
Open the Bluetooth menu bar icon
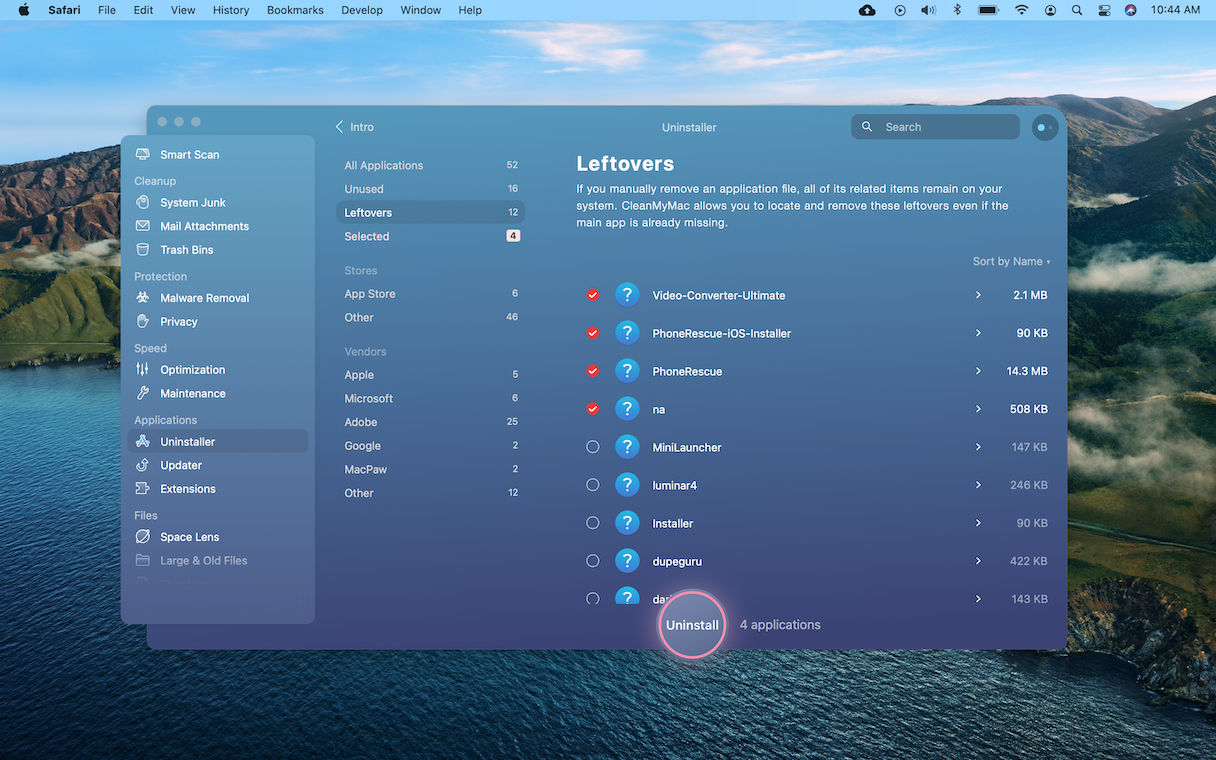(x=956, y=10)
